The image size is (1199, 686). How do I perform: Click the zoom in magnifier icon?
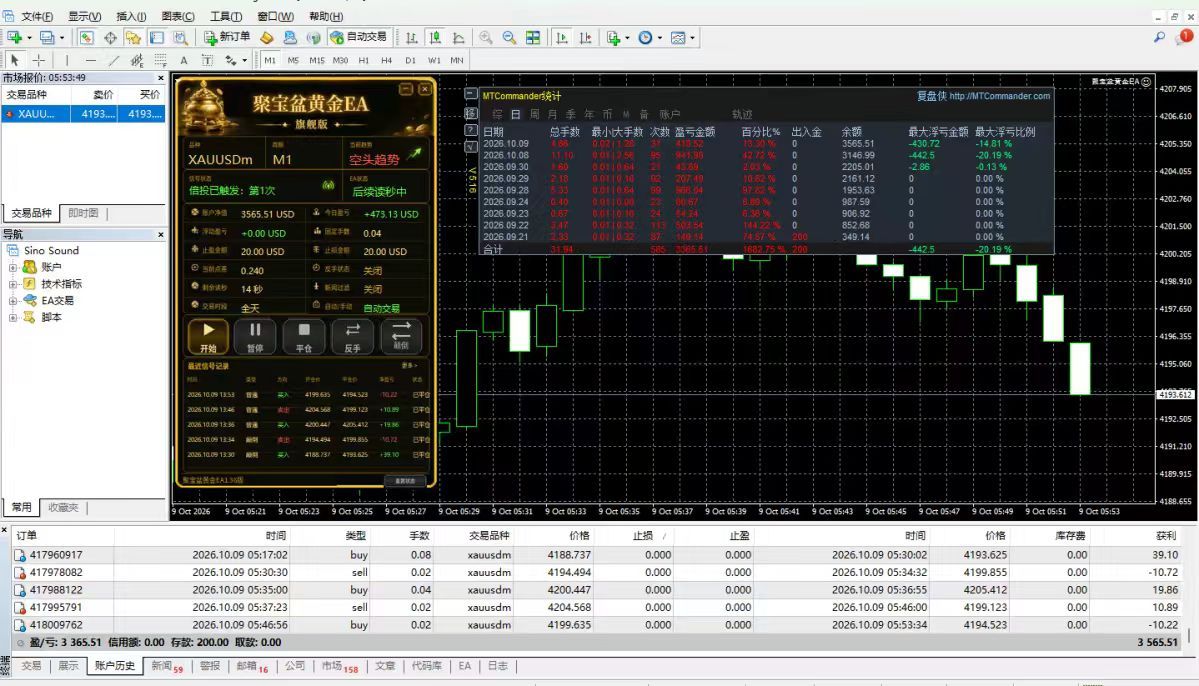point(486,37)
